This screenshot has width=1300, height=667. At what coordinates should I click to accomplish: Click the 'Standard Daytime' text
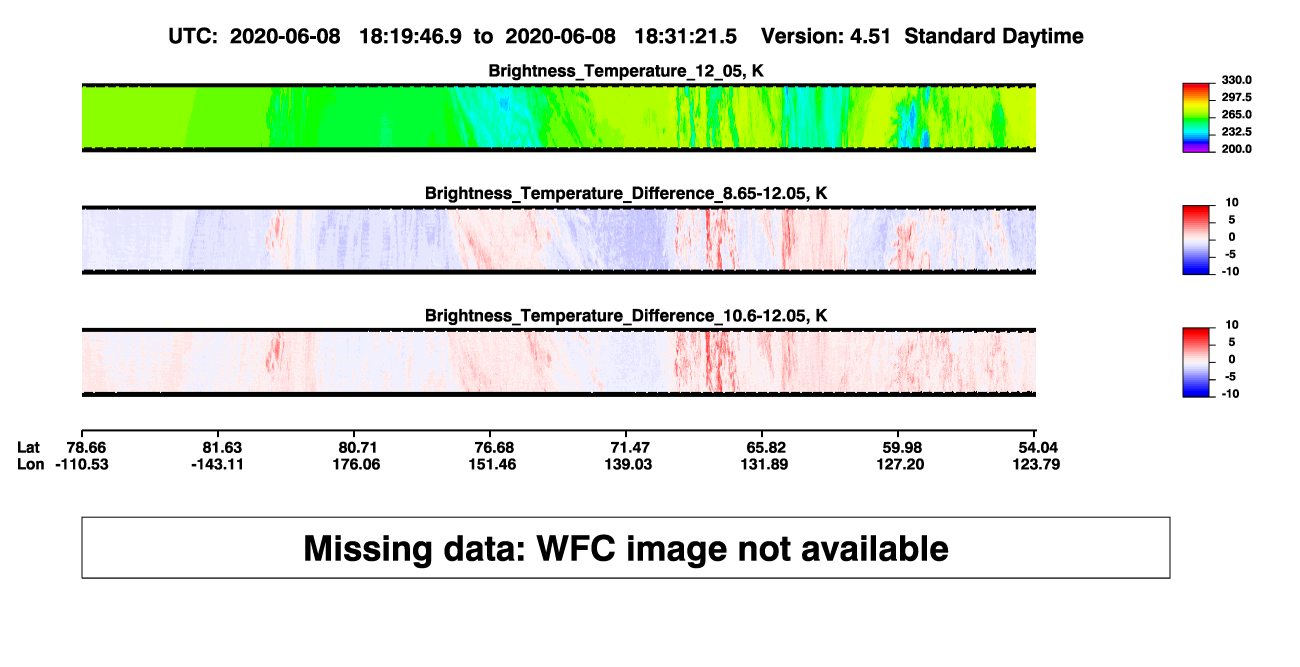pos(994,37)
